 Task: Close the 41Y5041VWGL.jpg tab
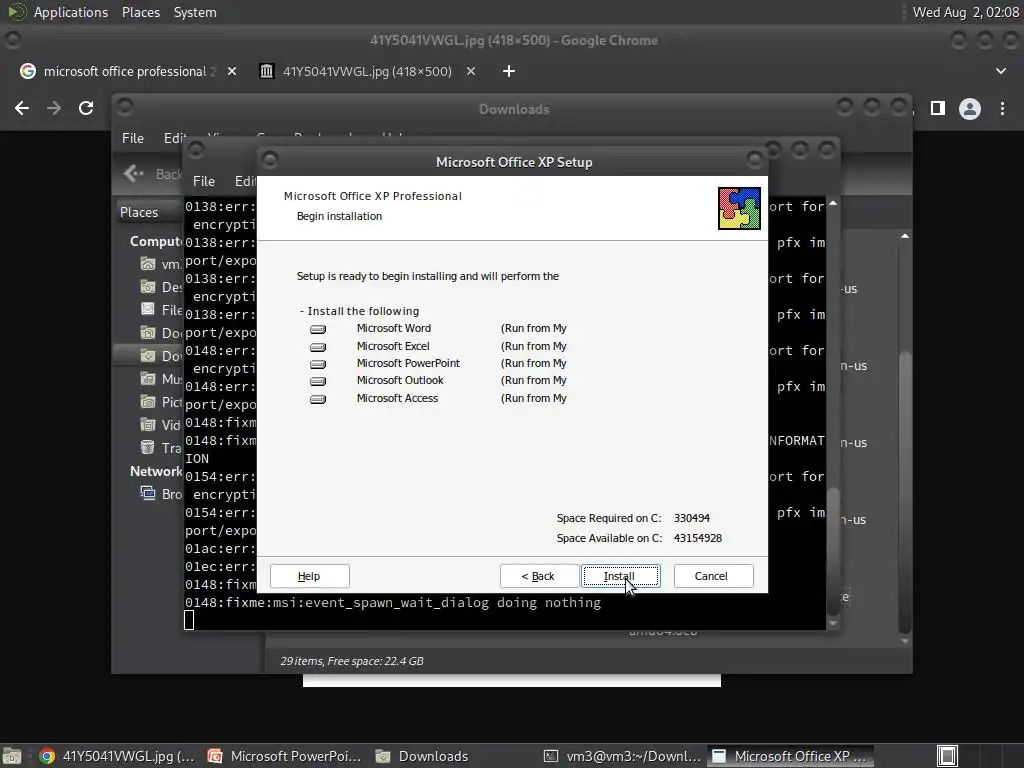pos(471,71)
